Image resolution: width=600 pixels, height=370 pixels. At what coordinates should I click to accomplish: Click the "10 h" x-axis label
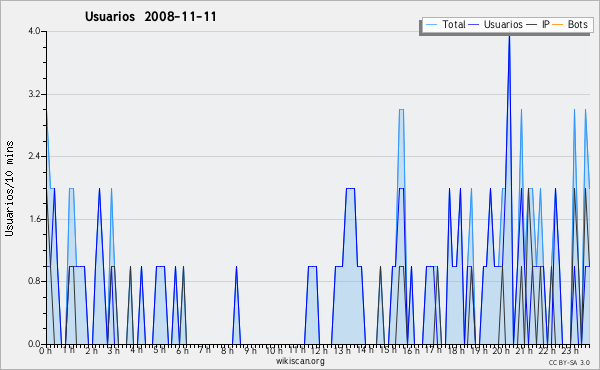(274, 350)
